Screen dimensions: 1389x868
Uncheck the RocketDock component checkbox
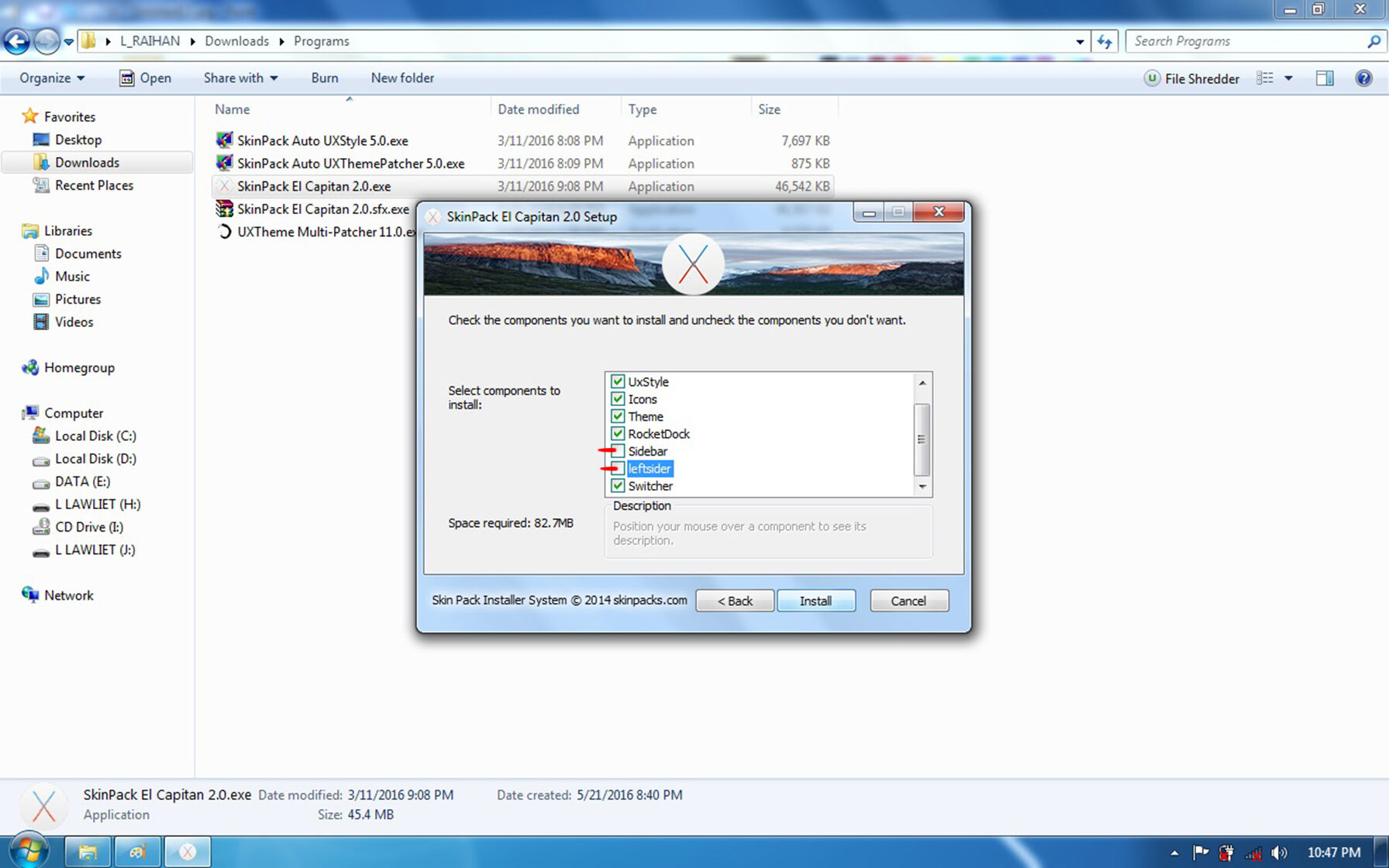618,434
